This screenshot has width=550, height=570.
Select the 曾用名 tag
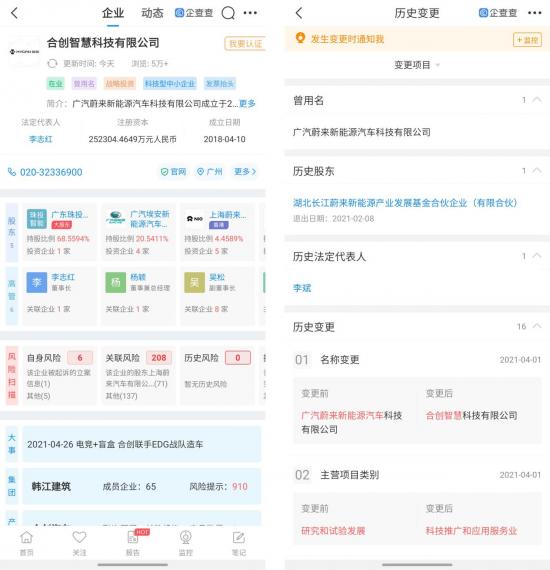coord(84,84)
